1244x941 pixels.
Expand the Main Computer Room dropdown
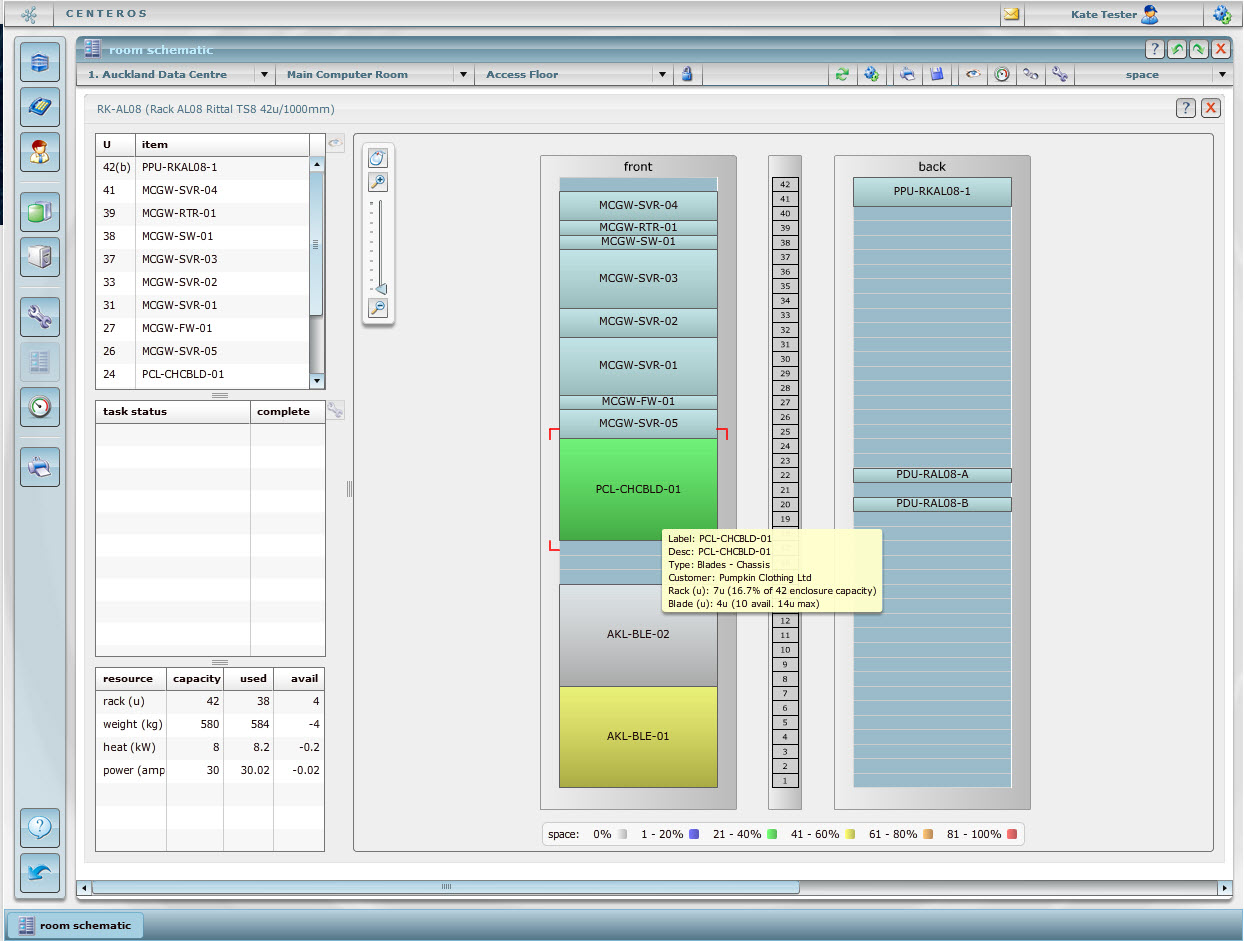click(x=463, y=75)
